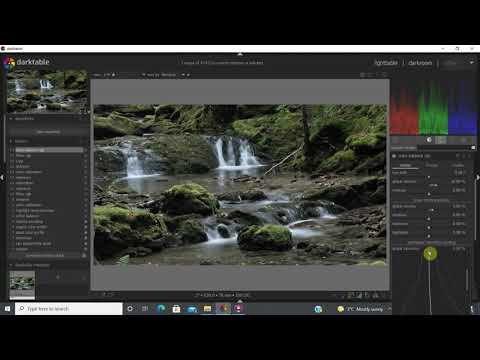This screenshot has height=360, width=480.
Task: Click darktable icon in the taskbar
Action: [x=223, y=309]
